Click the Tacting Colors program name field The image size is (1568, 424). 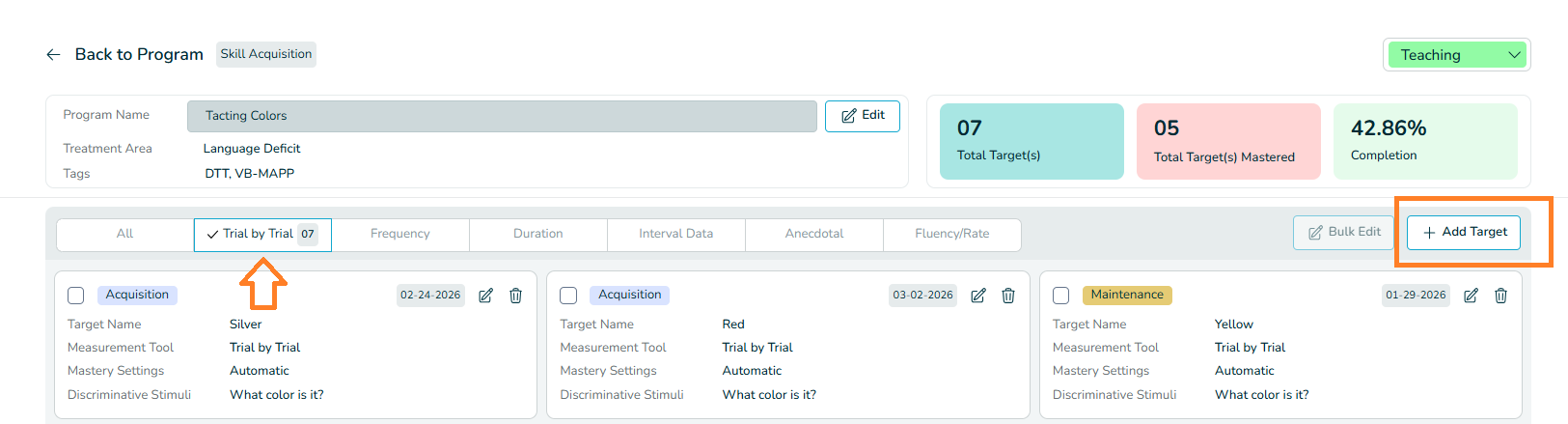[501, 116]
